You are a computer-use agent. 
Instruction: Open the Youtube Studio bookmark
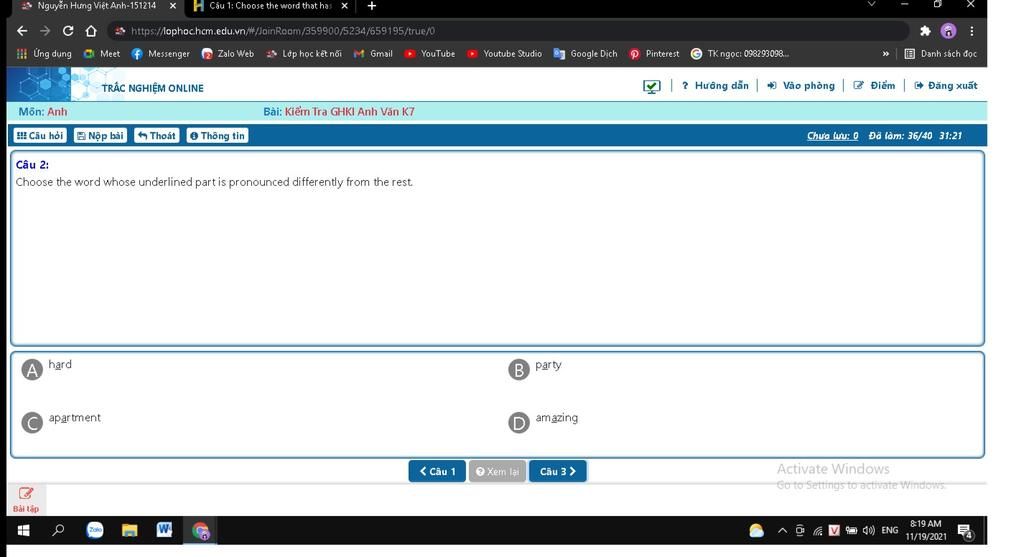click(504, 54)
